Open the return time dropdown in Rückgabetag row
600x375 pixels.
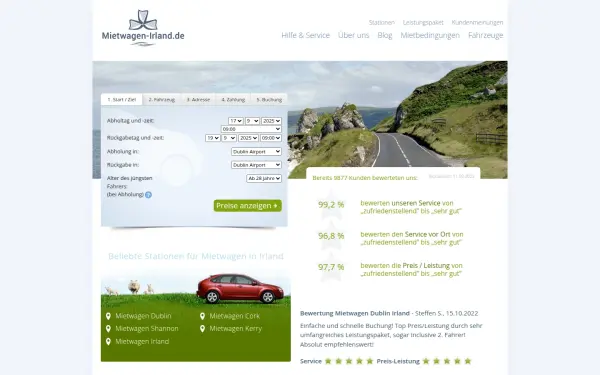point(271,138)
